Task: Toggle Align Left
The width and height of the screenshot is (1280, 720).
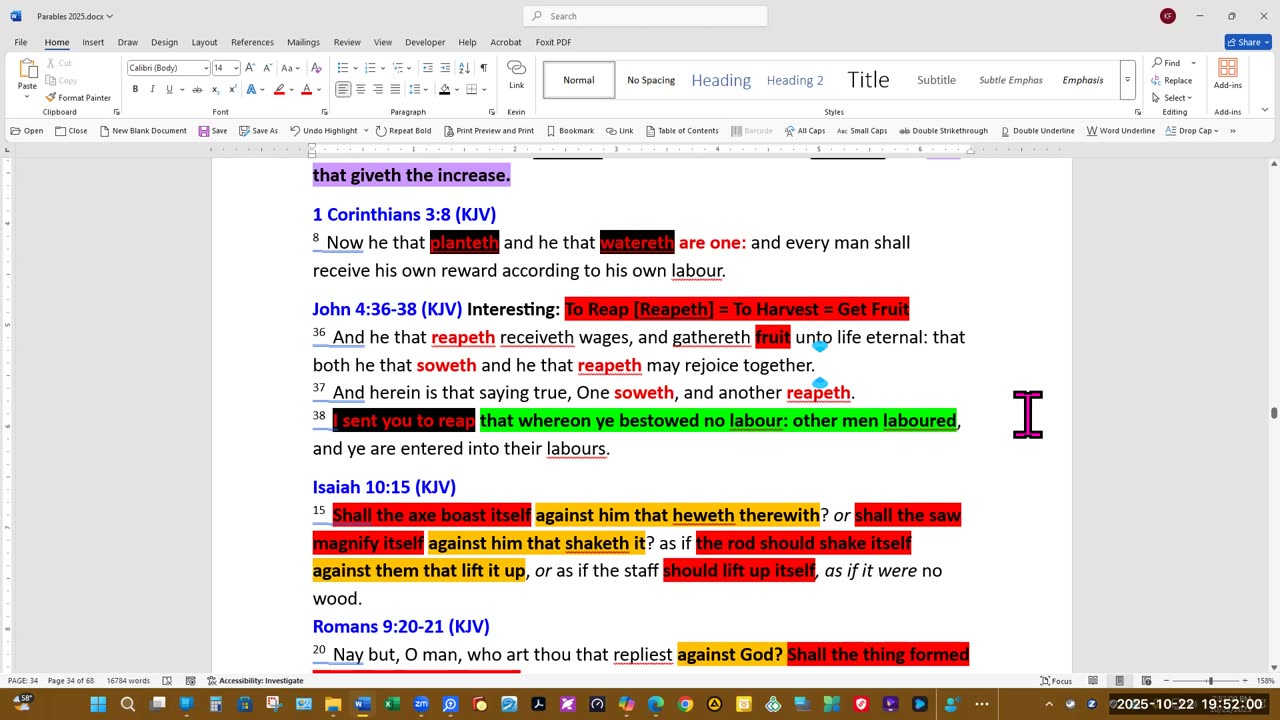Action: tap(343, 89)
